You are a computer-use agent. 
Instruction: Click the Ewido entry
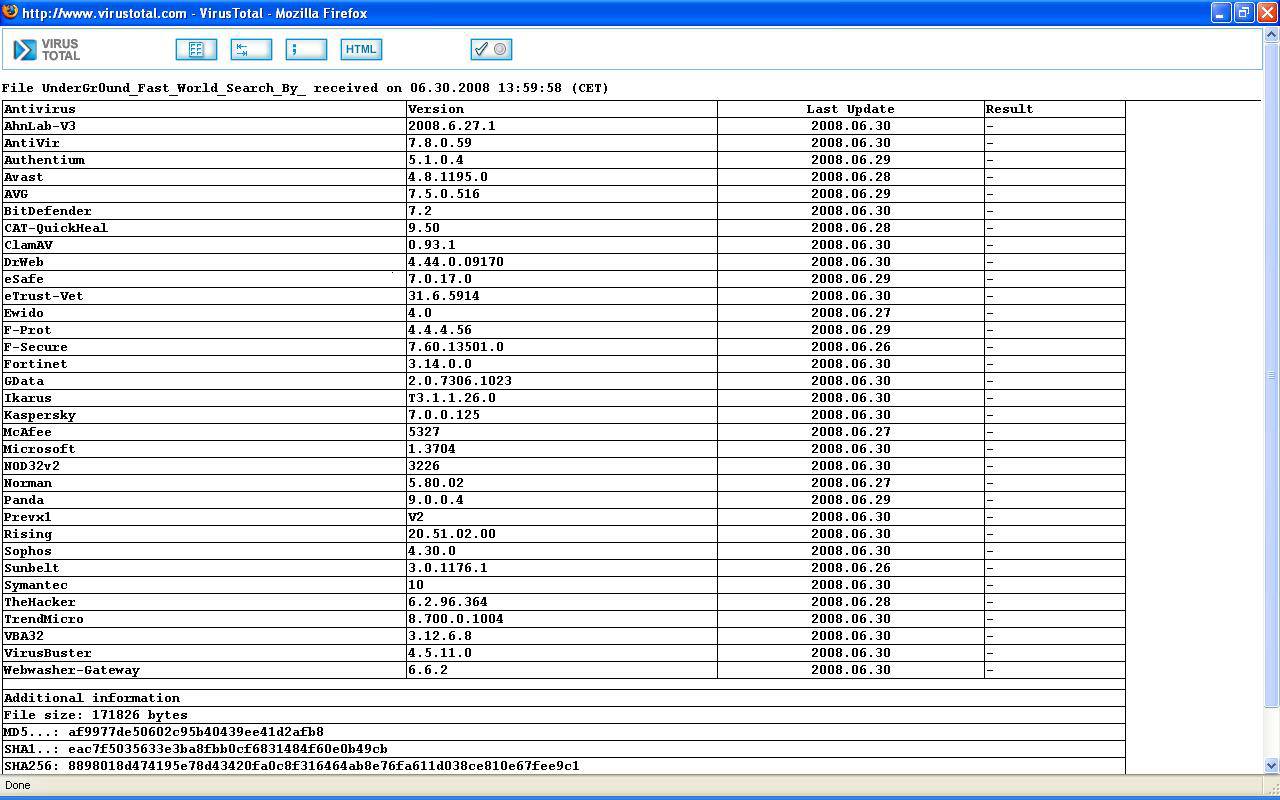[x=24, y=313]
